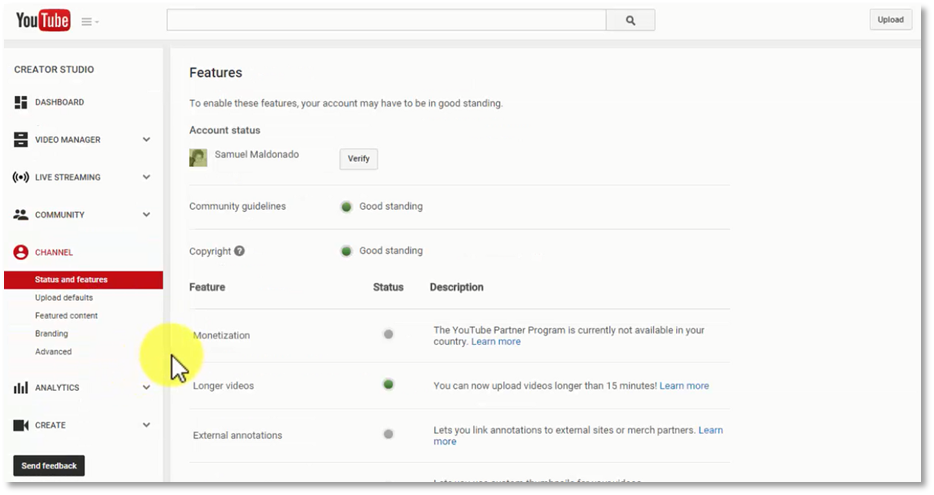
Task: Click Copyright green status dot
Action: click(346, 251)
